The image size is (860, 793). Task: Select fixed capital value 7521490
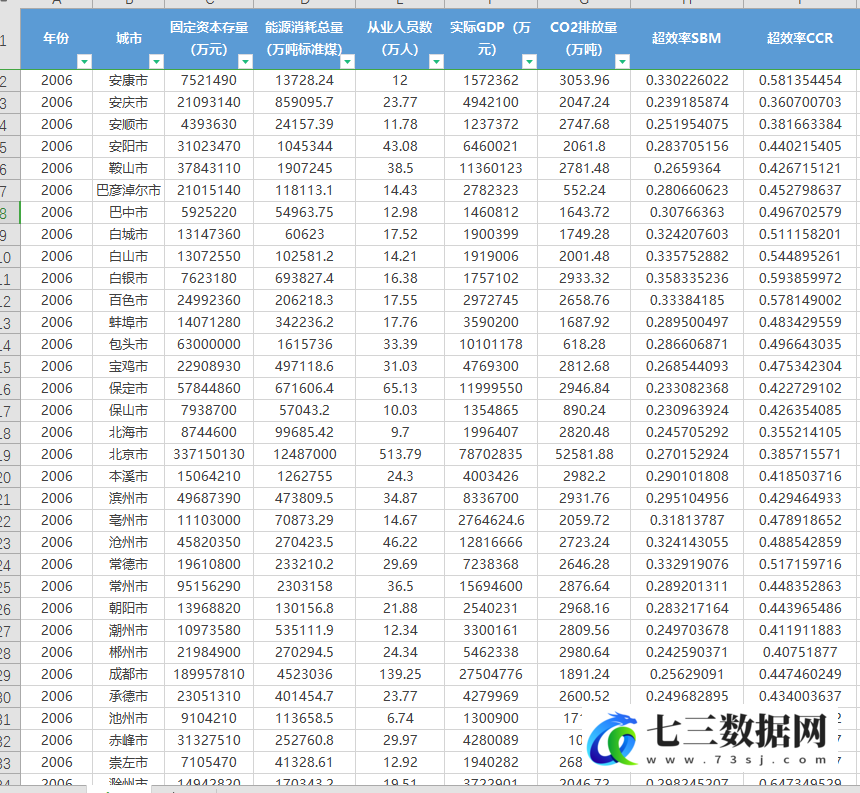click(x=209, y=81)
